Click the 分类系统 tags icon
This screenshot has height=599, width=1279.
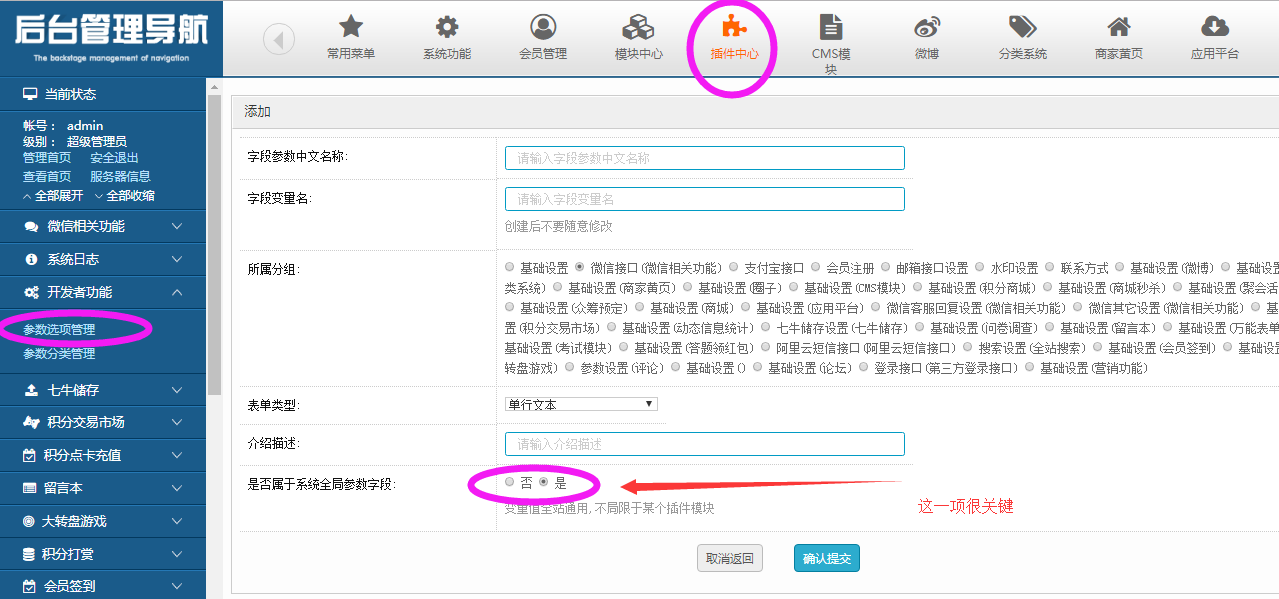(1022, 27)
